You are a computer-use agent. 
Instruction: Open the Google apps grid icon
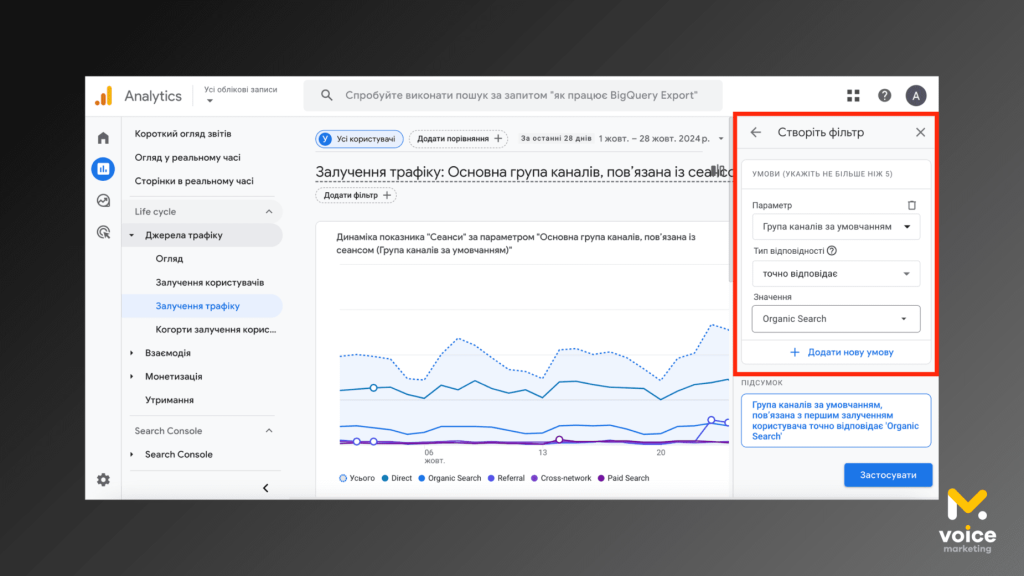click(x=853, y=96)
